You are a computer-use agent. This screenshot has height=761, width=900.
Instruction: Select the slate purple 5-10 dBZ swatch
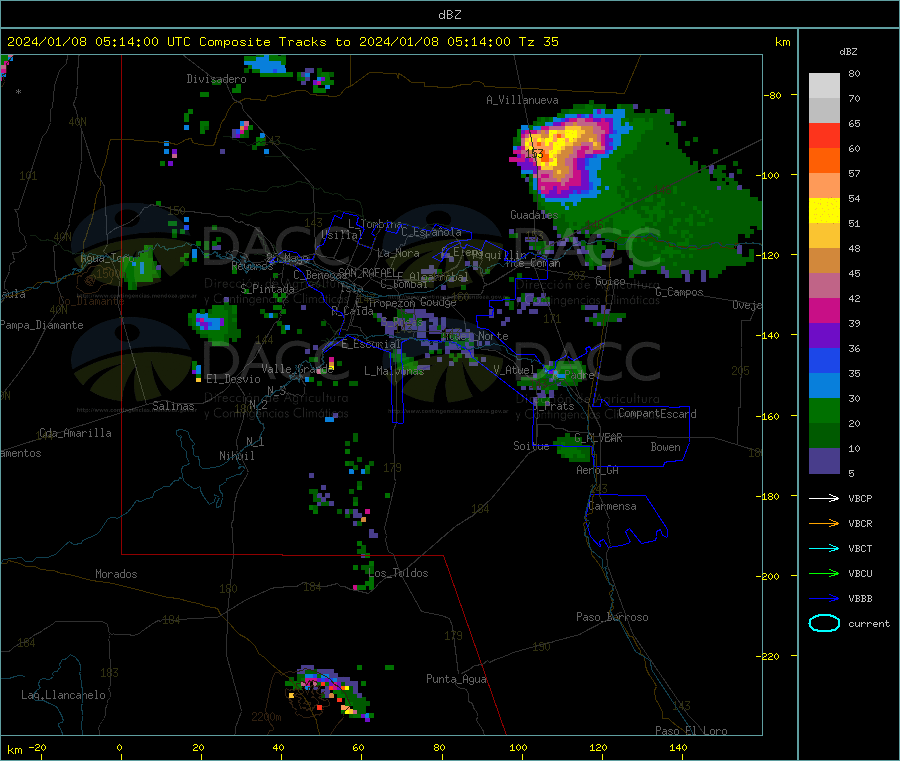[824, 461]
